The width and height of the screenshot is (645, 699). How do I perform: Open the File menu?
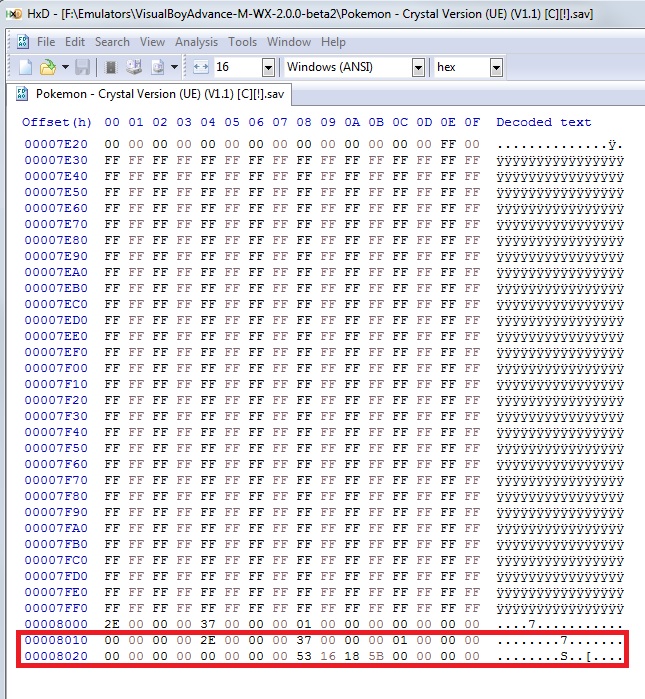pos(46,42)
